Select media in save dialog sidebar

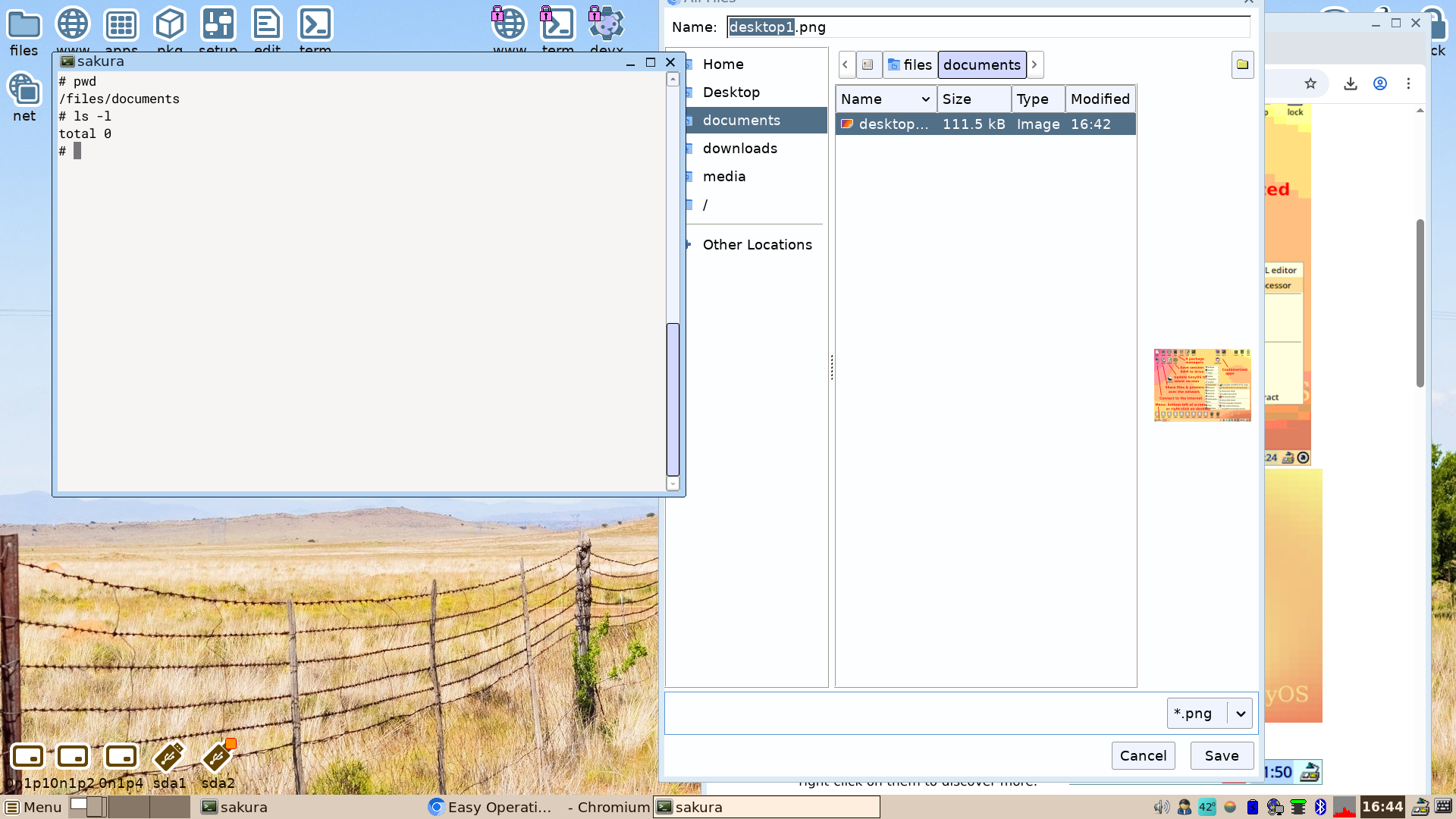(x=757, y=176)
